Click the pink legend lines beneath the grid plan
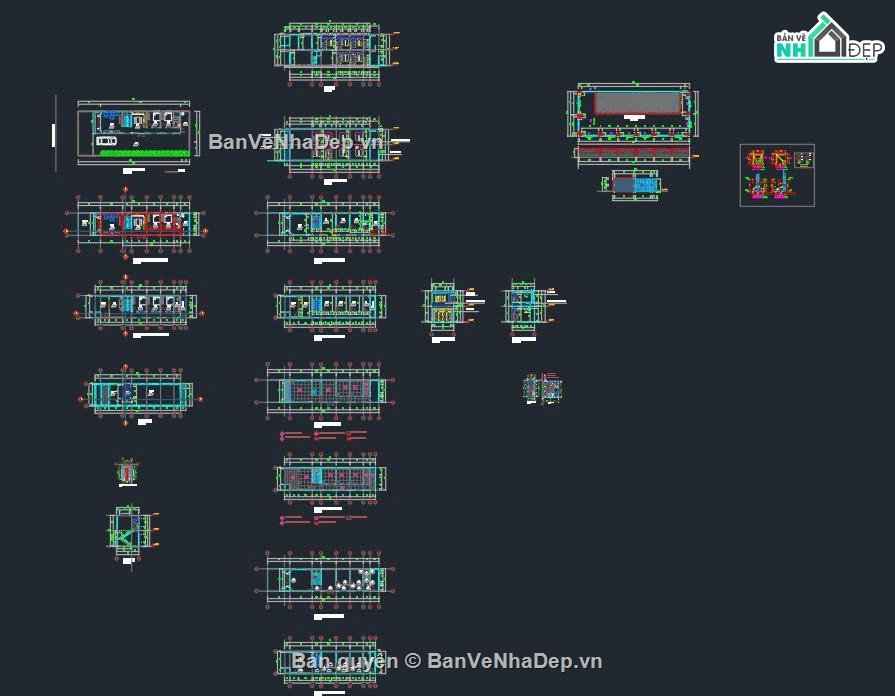 tap(324, 436)
